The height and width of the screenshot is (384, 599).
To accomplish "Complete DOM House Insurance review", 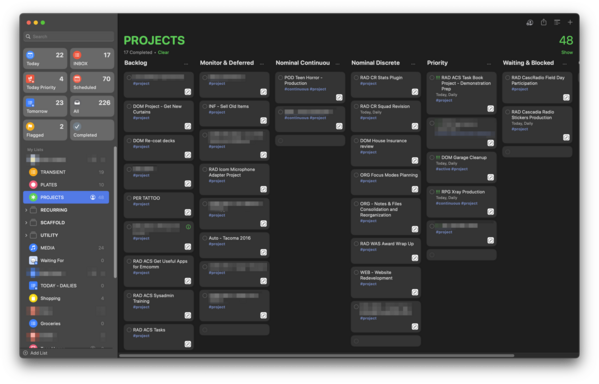I will pos(356,141).
